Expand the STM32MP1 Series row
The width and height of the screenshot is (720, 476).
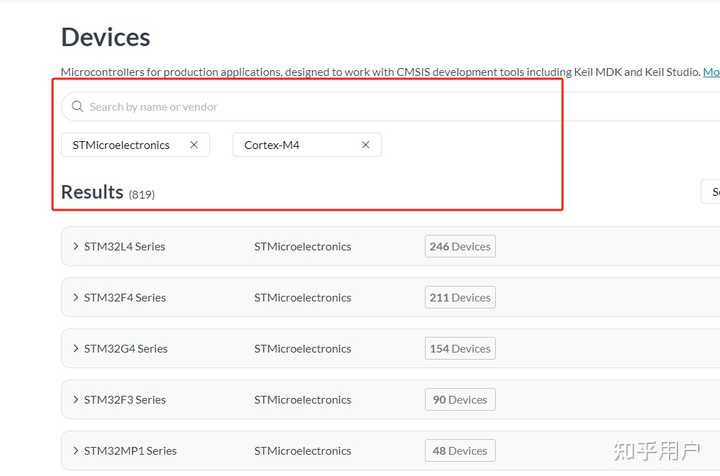(76, 451)
